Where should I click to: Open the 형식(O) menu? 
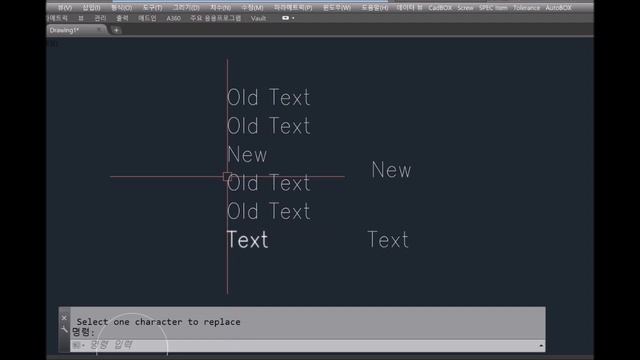click(x=121, y=8)
